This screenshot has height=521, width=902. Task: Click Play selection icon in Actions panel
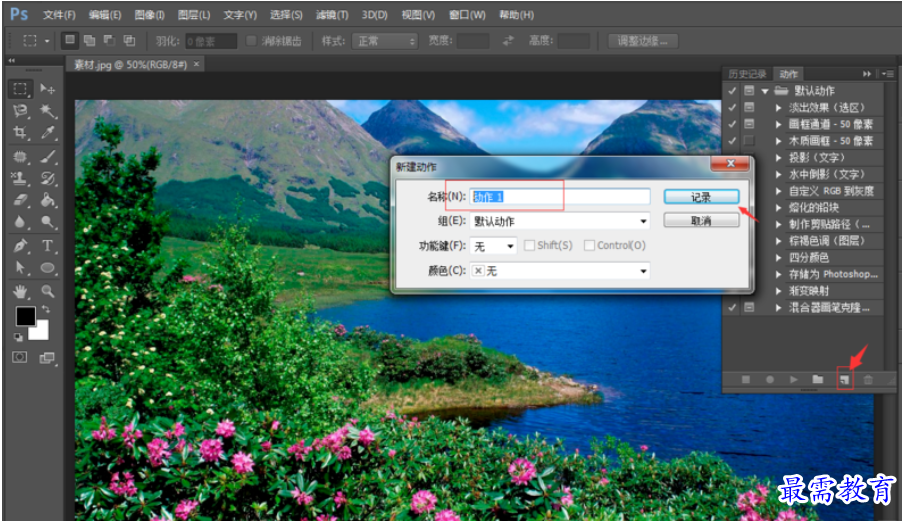coord(794,380)
